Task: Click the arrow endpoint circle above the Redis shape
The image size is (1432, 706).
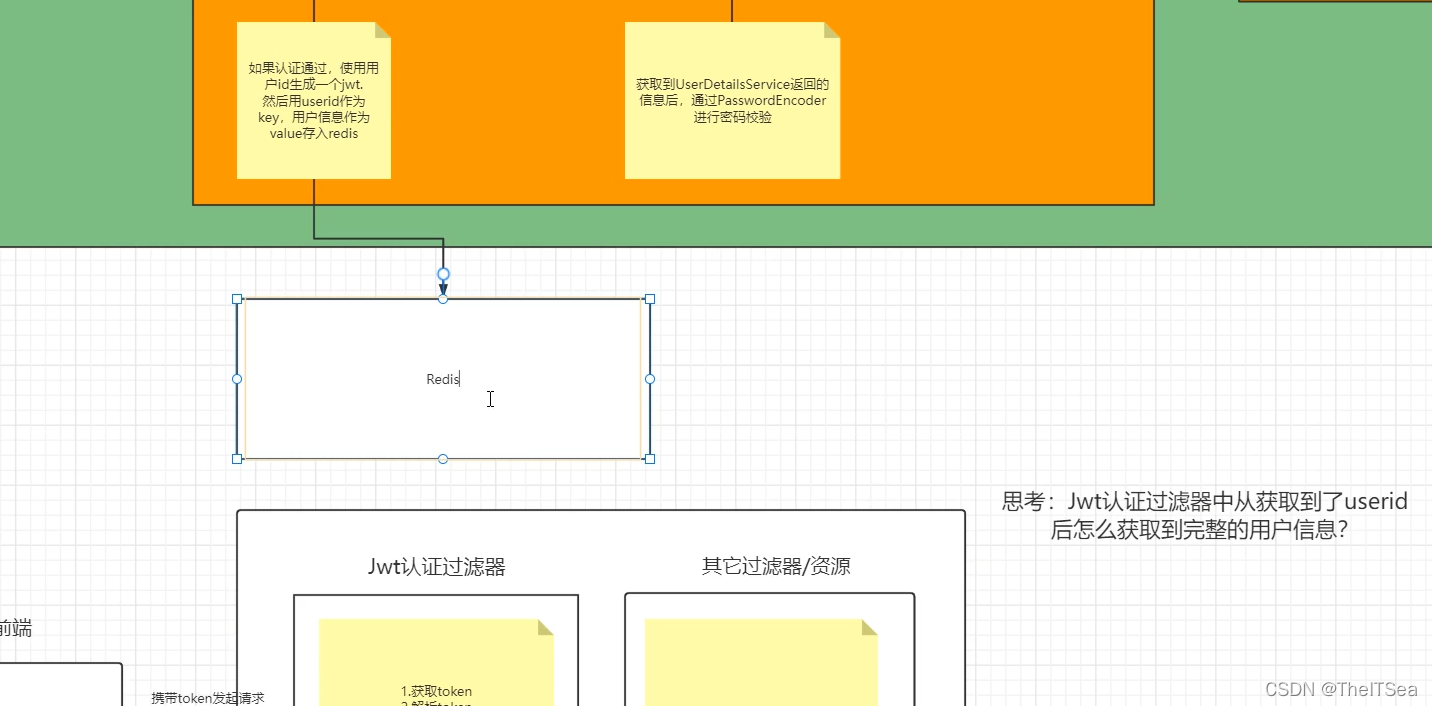Action: click(x=443, y=274)
